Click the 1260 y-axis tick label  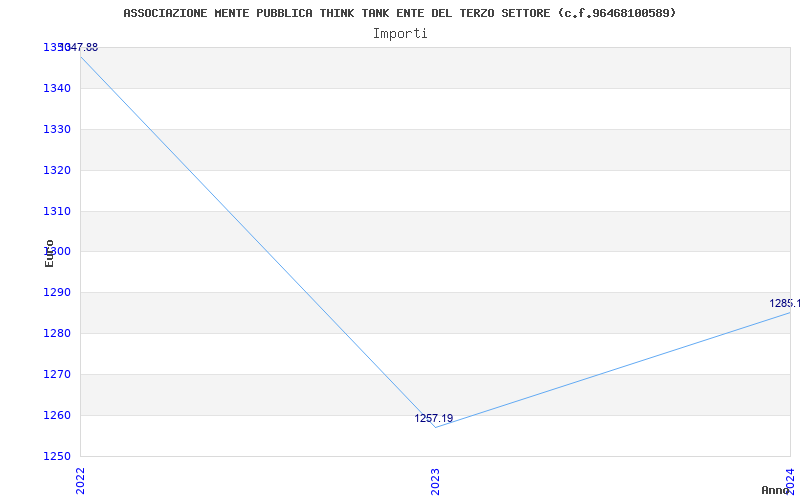pyautogui.click(x=57, y=415)
